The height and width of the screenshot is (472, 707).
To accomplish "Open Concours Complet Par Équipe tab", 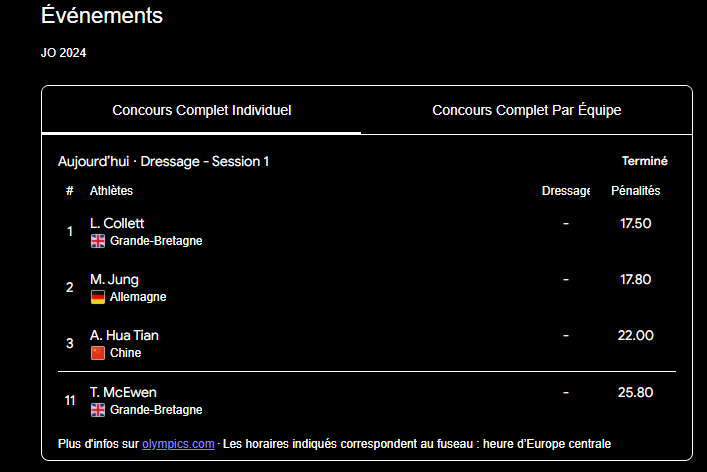I will (x=526, y=110).
